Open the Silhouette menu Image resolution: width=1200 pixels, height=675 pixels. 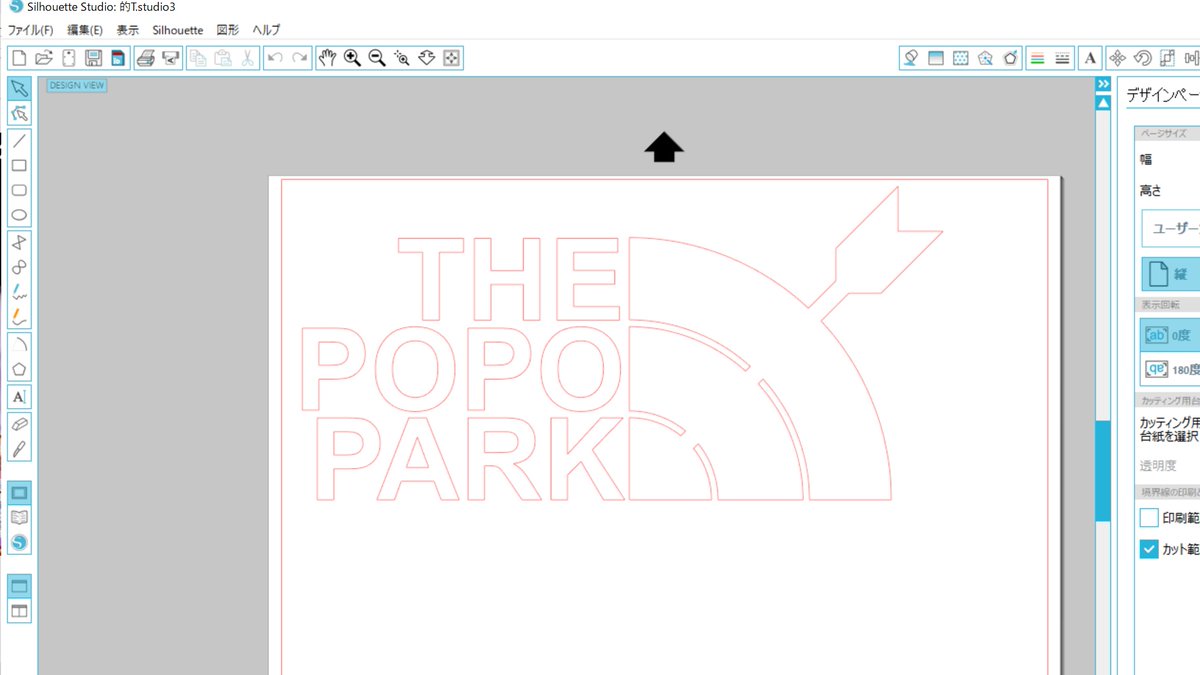[178, 30]
